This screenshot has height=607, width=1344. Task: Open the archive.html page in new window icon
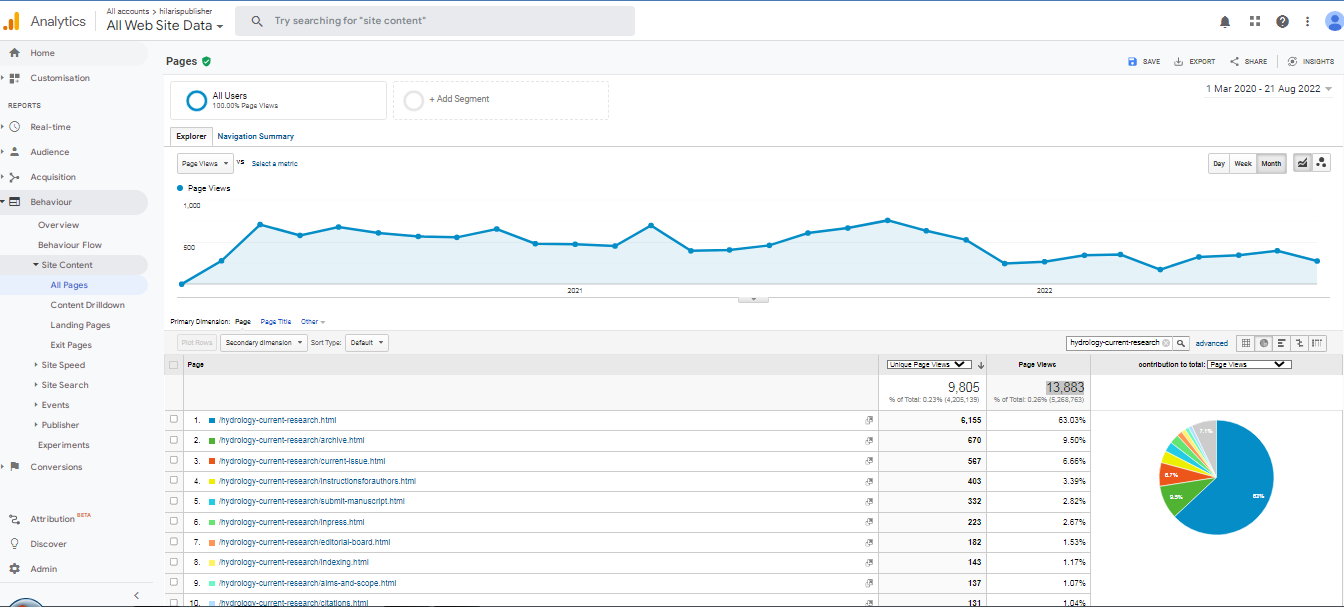click(869, 440)
